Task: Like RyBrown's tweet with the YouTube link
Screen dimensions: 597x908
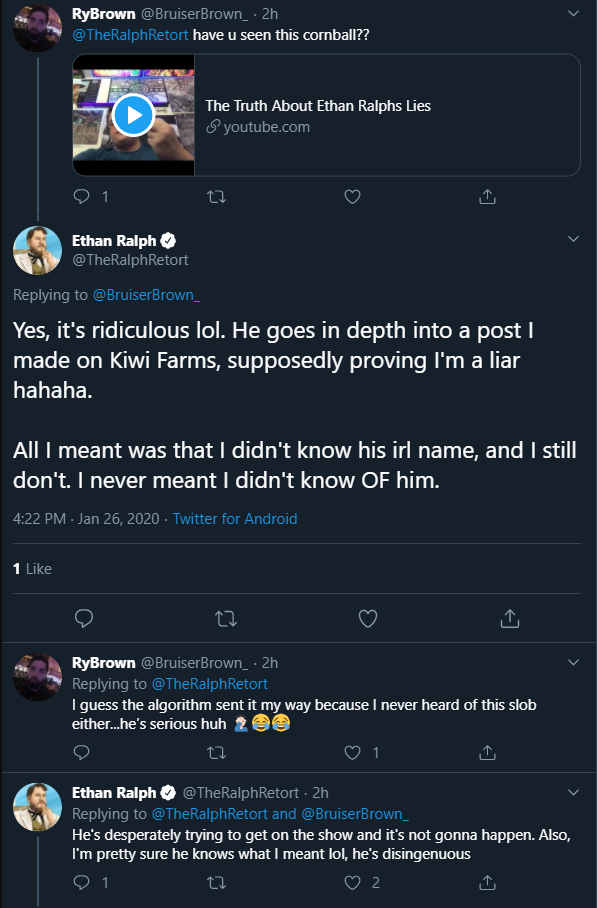Action: point(352,197)
